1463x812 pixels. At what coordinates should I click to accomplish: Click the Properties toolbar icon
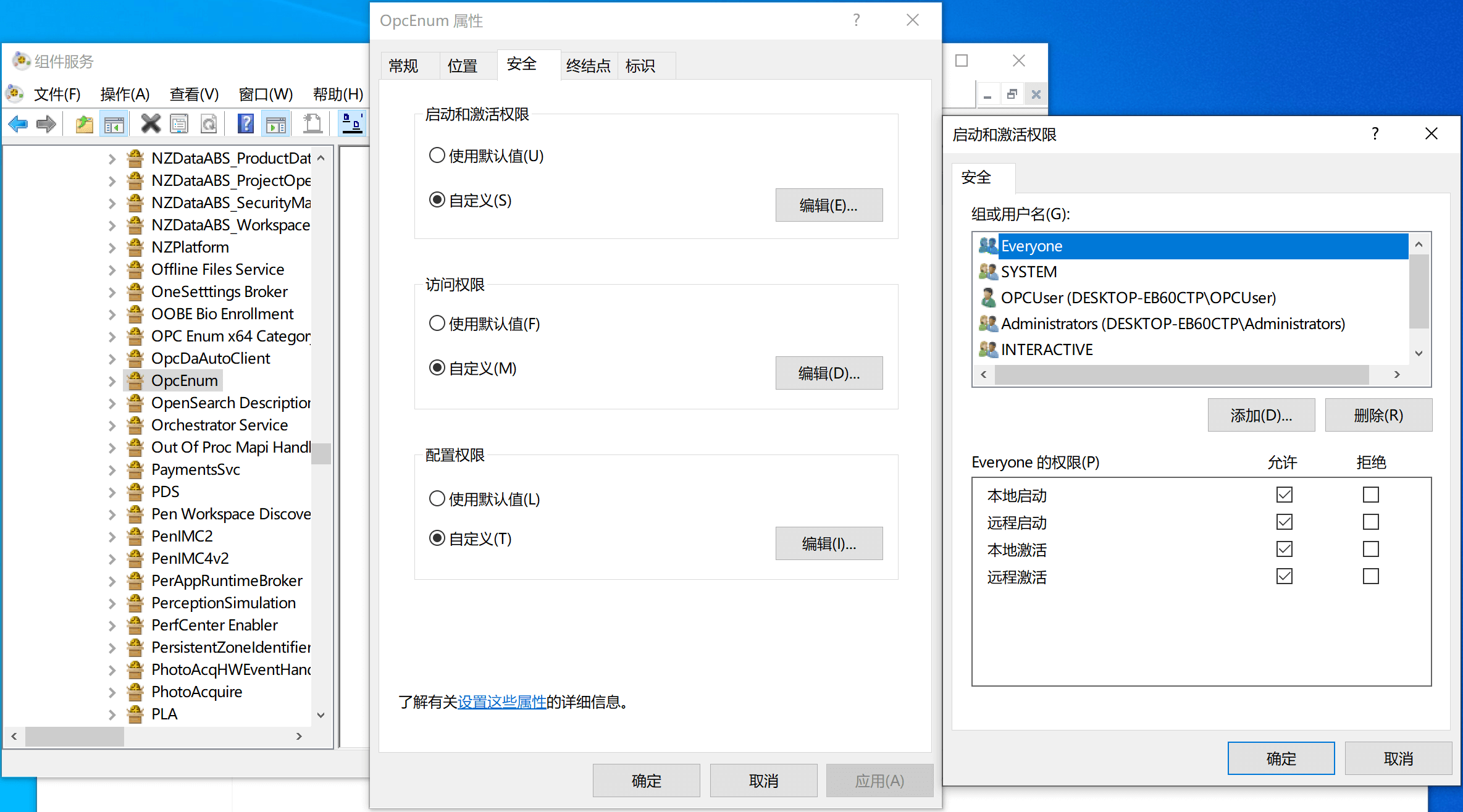pos(179,124)
